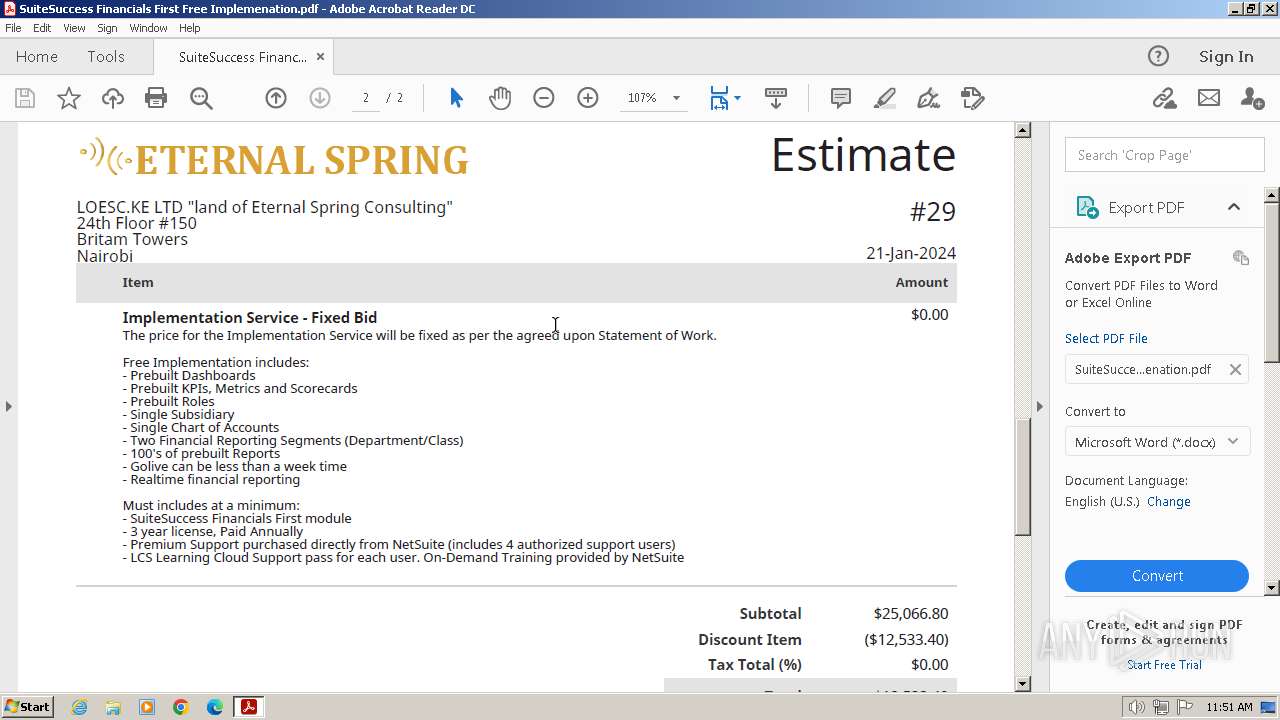
Task: Upload file to Adobe cloud
Action: [113, 98]
